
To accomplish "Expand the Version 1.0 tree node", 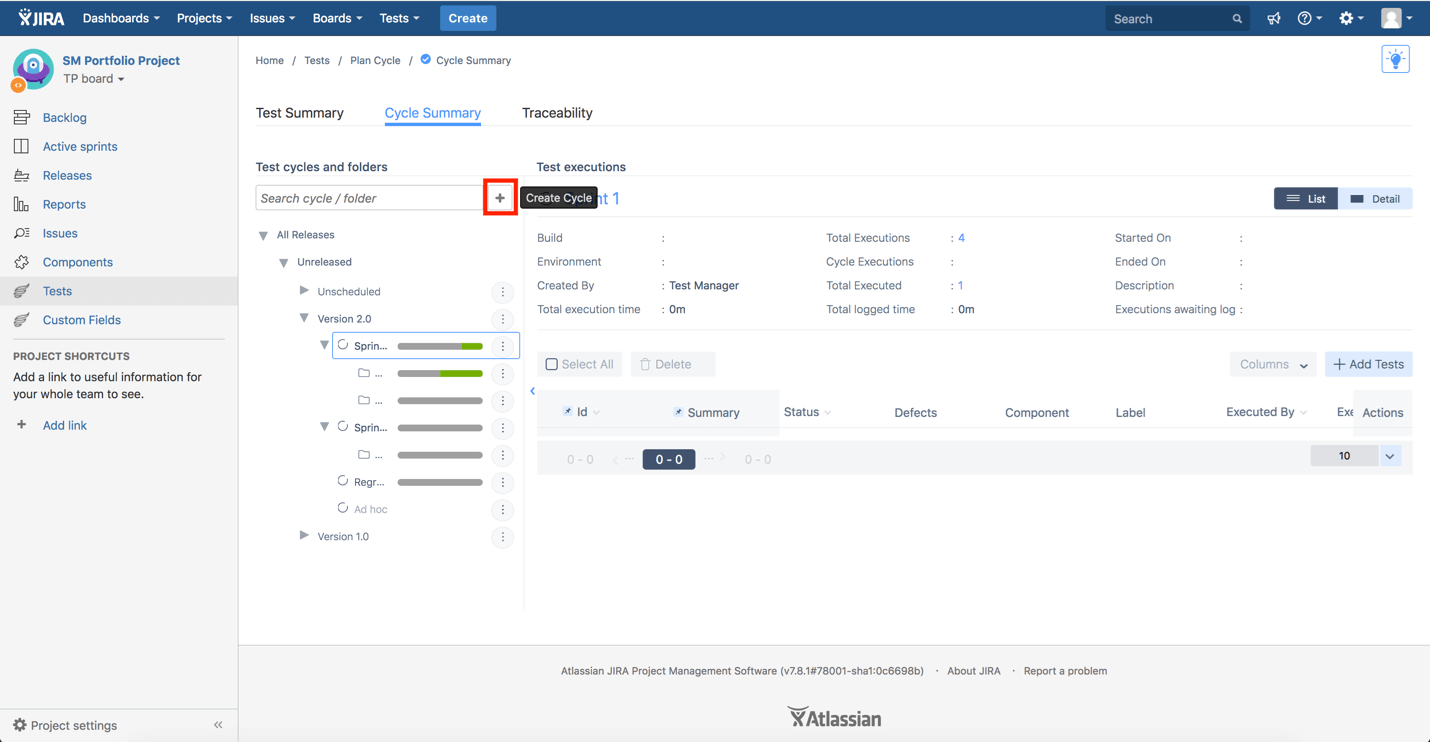I will point(304,536).
